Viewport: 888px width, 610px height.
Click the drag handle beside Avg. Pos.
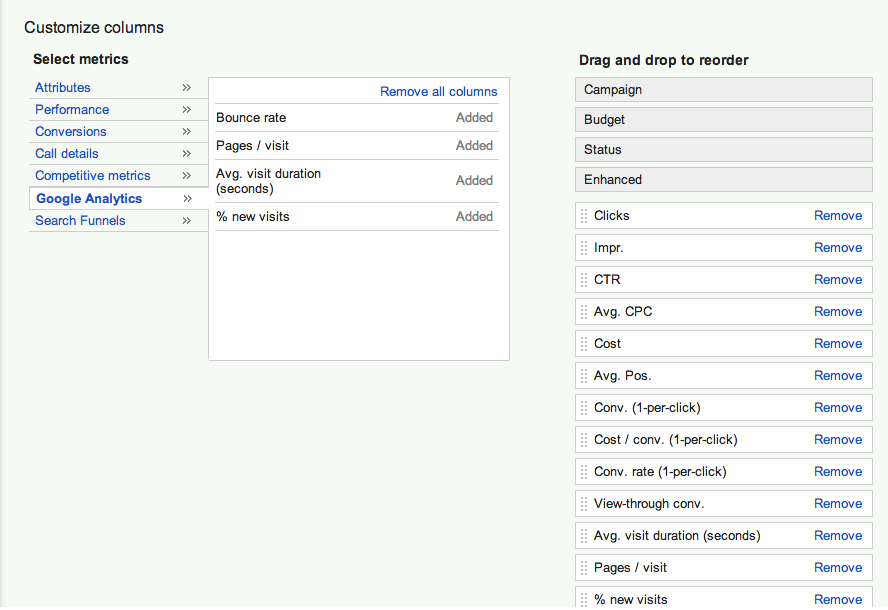(585, 376)
